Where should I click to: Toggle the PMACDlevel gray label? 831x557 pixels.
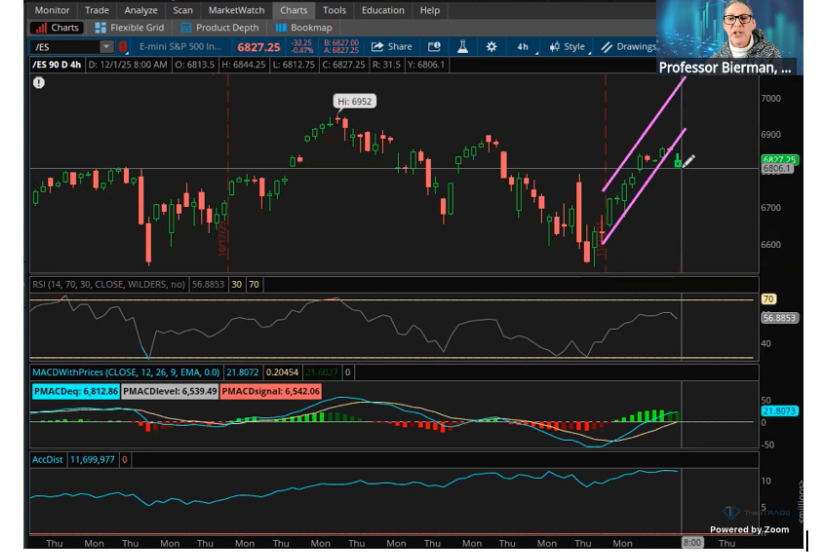pyautogui.click(x=170, y=391)
